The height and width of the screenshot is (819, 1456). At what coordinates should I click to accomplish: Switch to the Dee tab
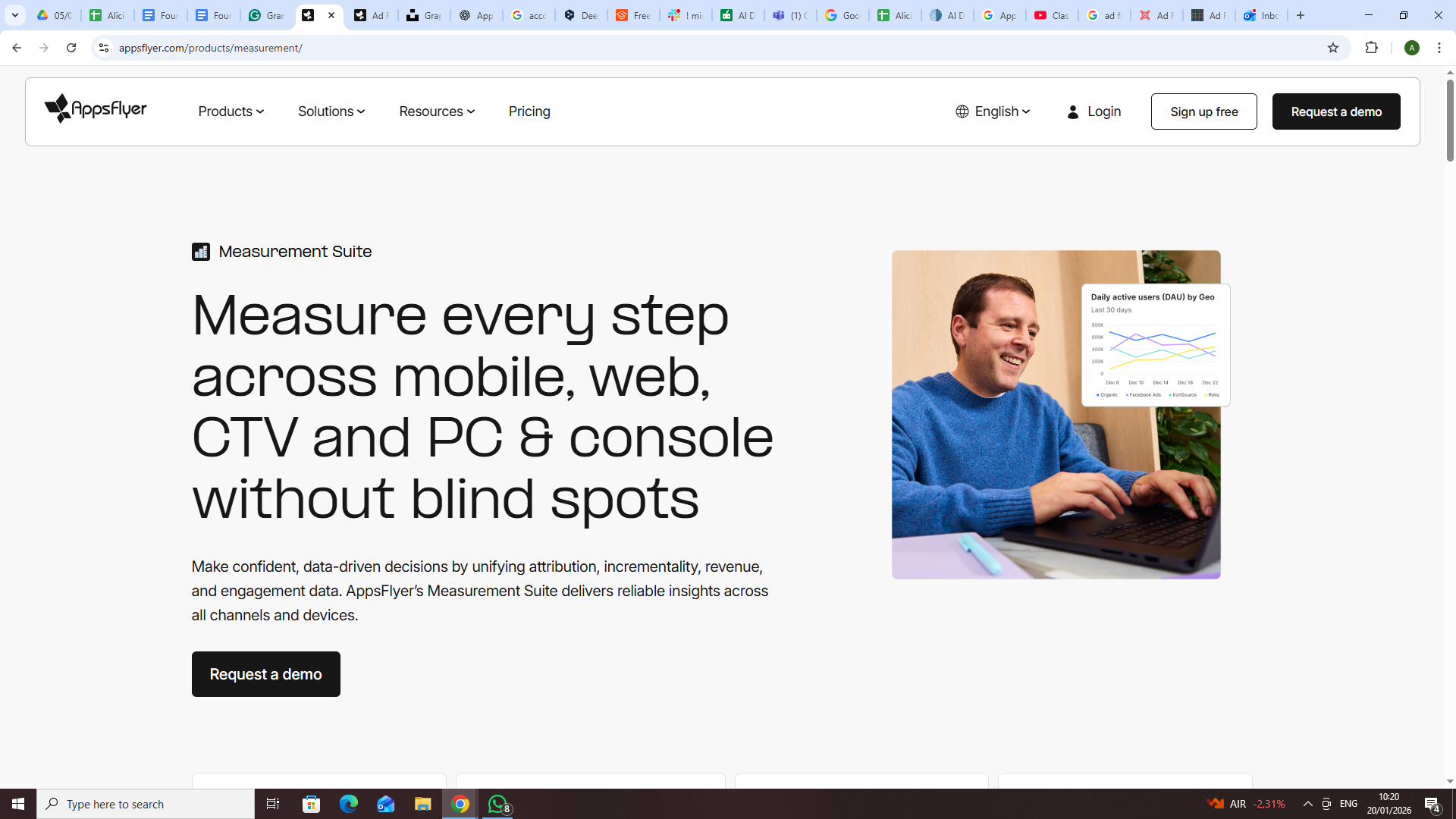point(582,15)
